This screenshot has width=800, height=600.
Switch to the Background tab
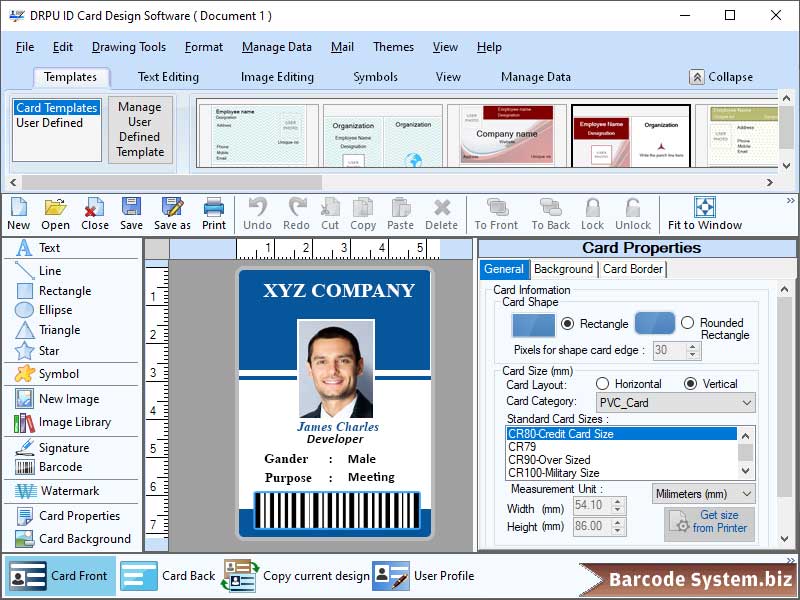[563, 269]
